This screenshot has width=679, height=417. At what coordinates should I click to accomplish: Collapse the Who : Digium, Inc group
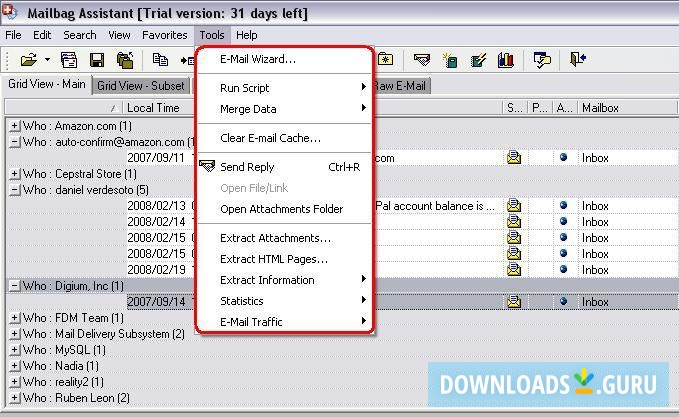pyautogui.click(x=14, y=286)
